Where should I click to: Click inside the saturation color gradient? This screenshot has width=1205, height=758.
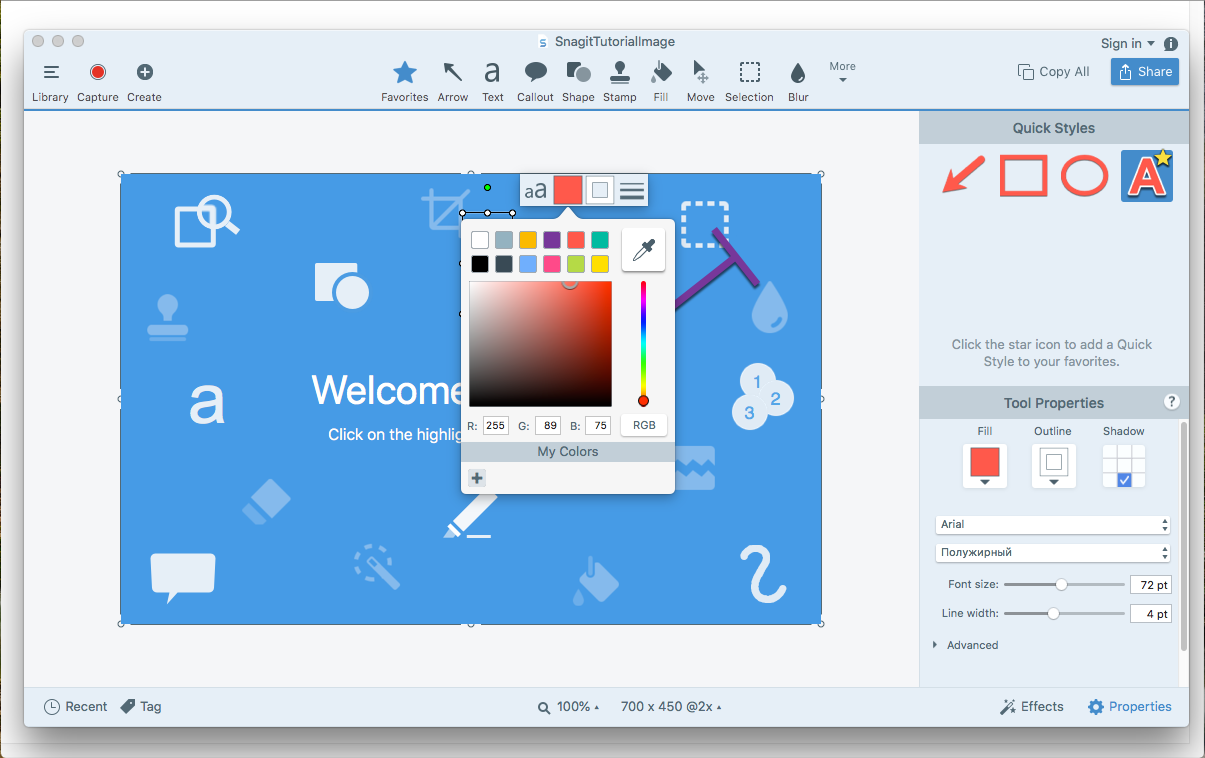540,344
